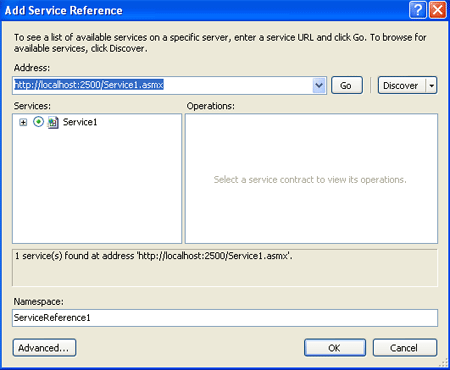450x370 pixels.
Task: Click the Discover button
Action: tap(401, 85)
